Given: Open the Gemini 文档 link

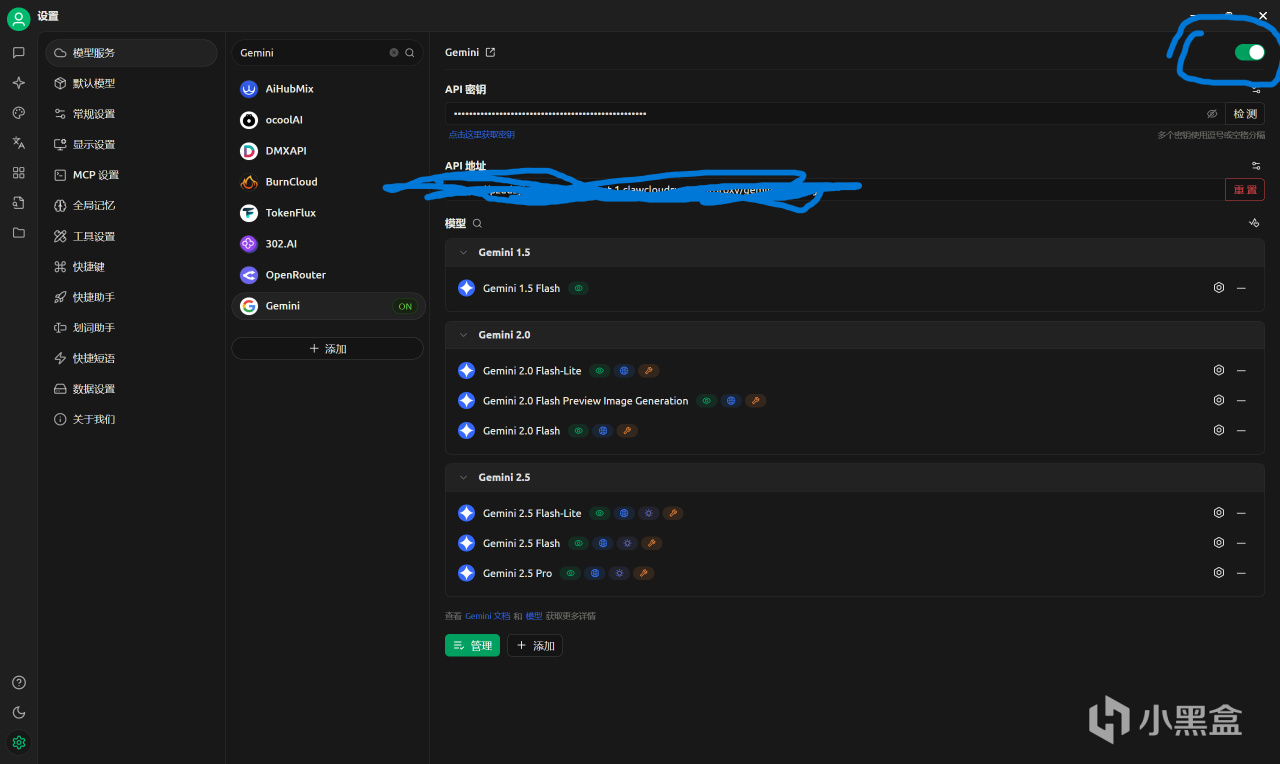Looking at the screenshot, I should click(x=487, y=616).
